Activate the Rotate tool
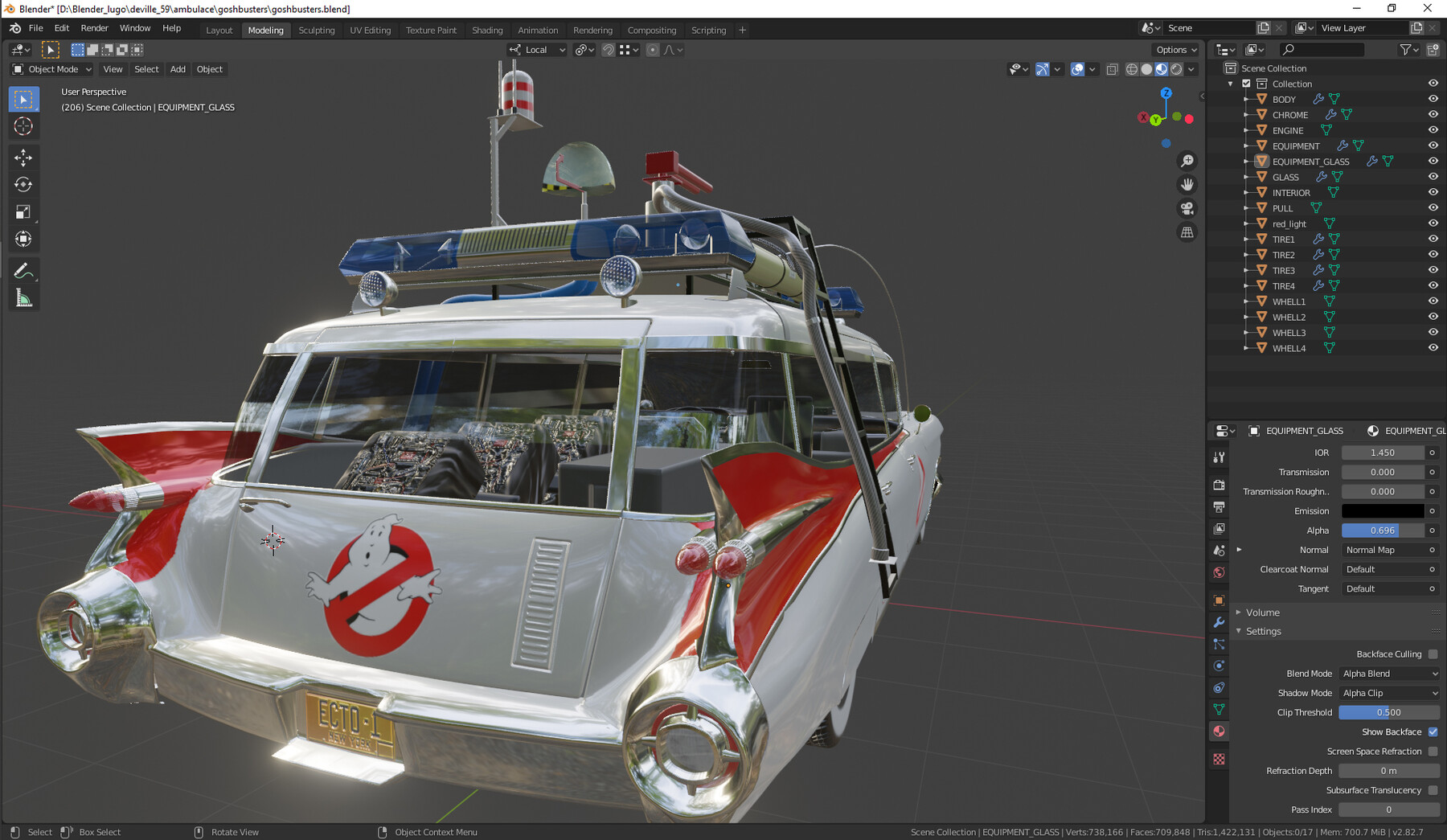This screenshot has width=1447, height=840. coord(23,184)
